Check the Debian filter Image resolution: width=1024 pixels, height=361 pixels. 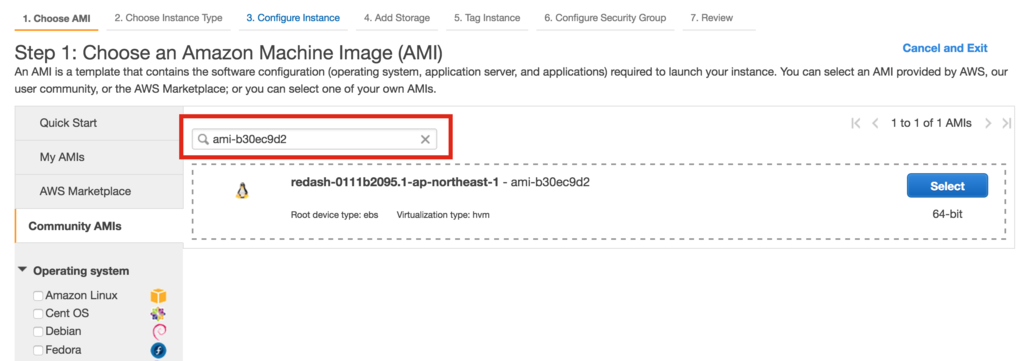[39, 332]
